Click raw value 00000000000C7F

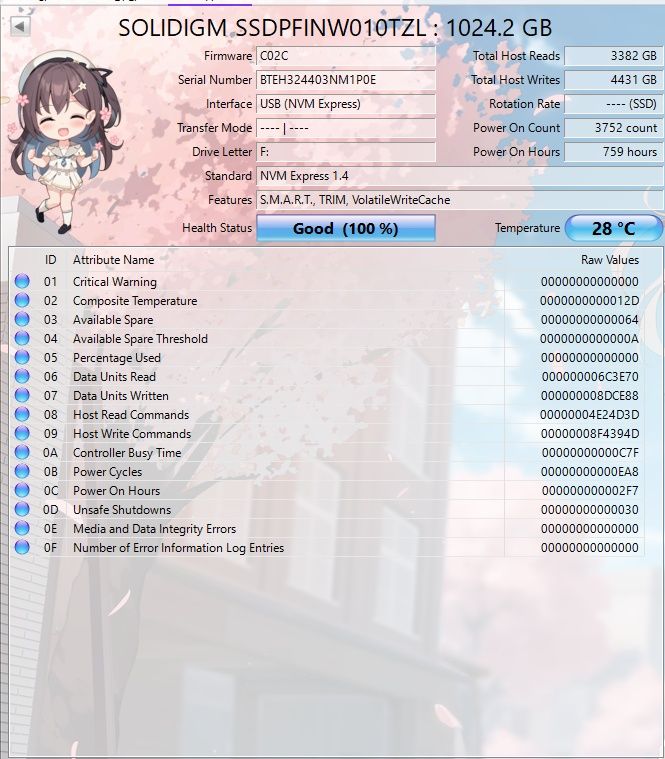pos(590,453)
